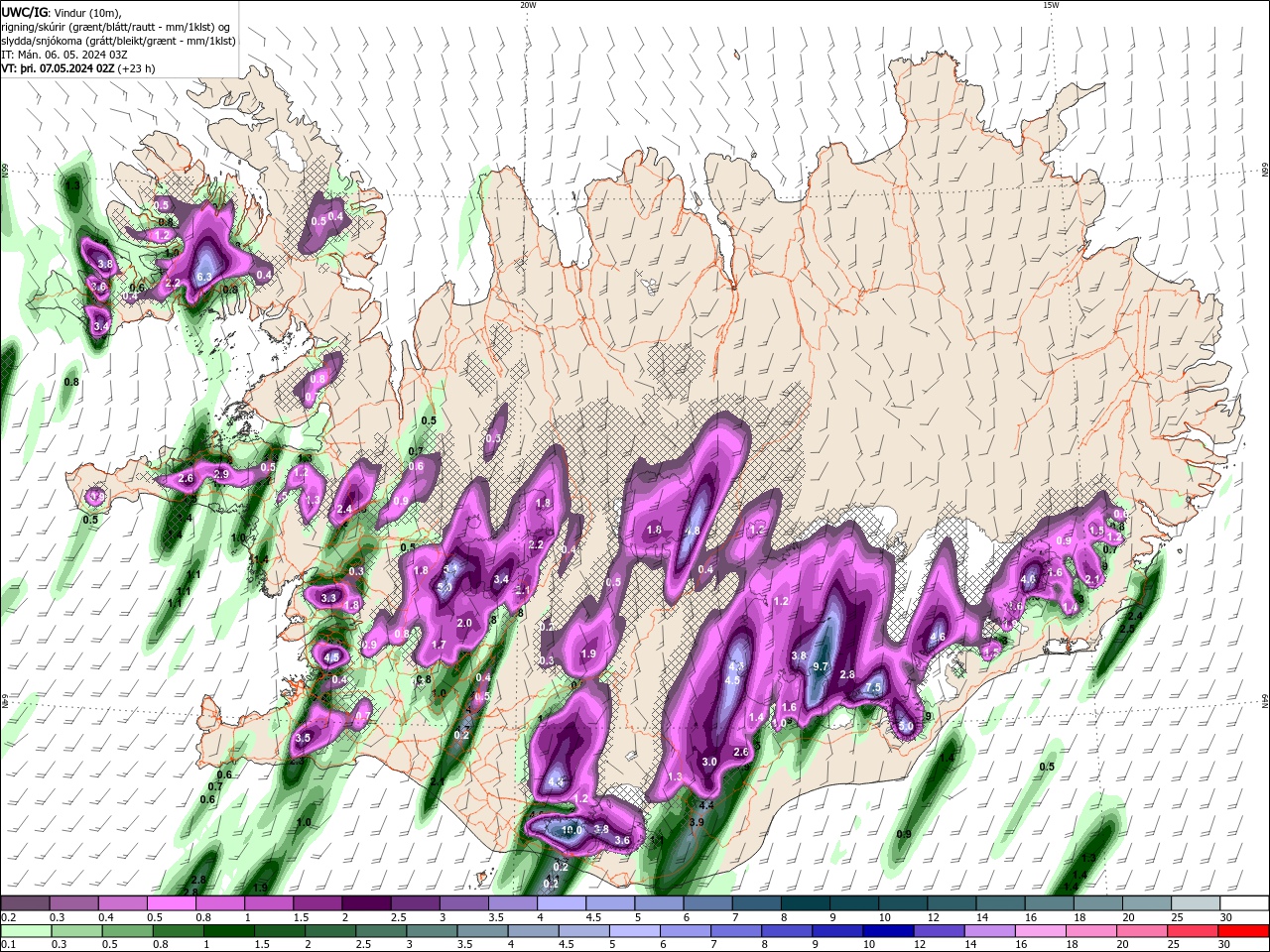Click the dark purple swatch labeled 2

(x=366, y=903)
